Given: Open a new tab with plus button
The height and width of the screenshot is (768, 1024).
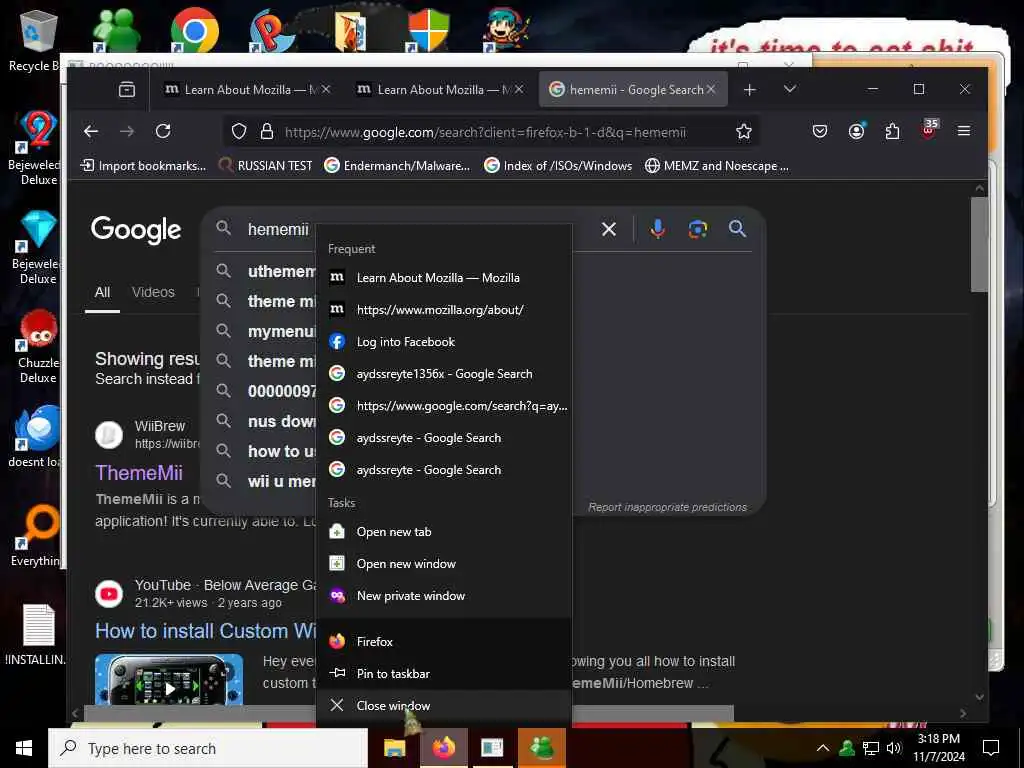Looking at the screenshot, I should (x=750, y=89).
